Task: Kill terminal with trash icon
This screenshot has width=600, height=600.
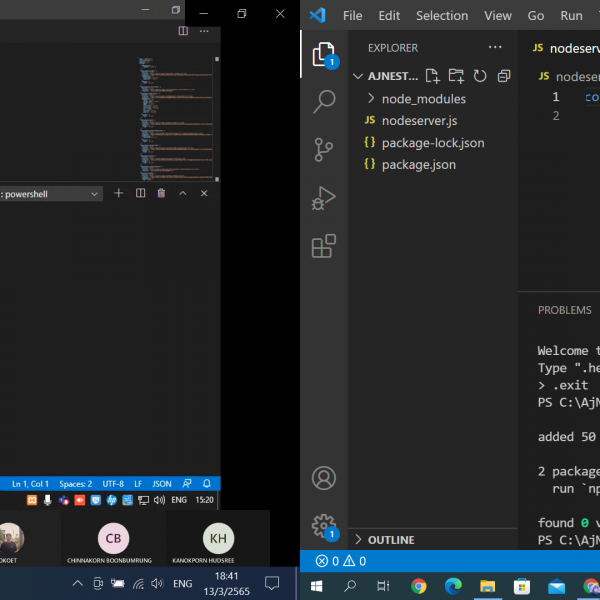Action: pos(161,193)
